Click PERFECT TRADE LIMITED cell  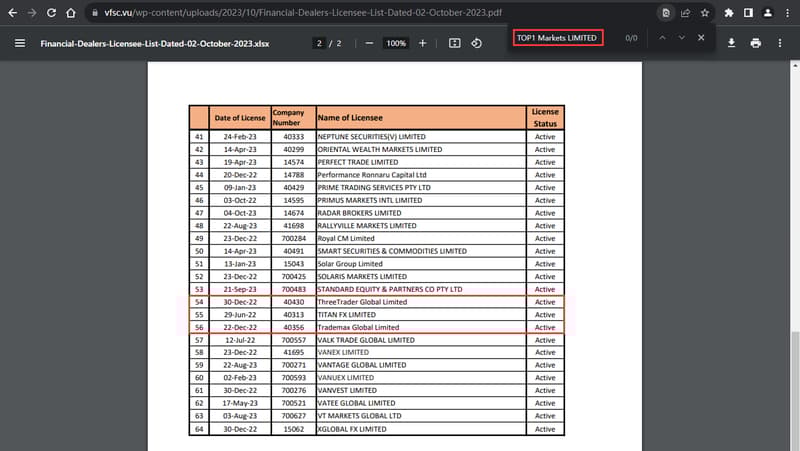421,162
